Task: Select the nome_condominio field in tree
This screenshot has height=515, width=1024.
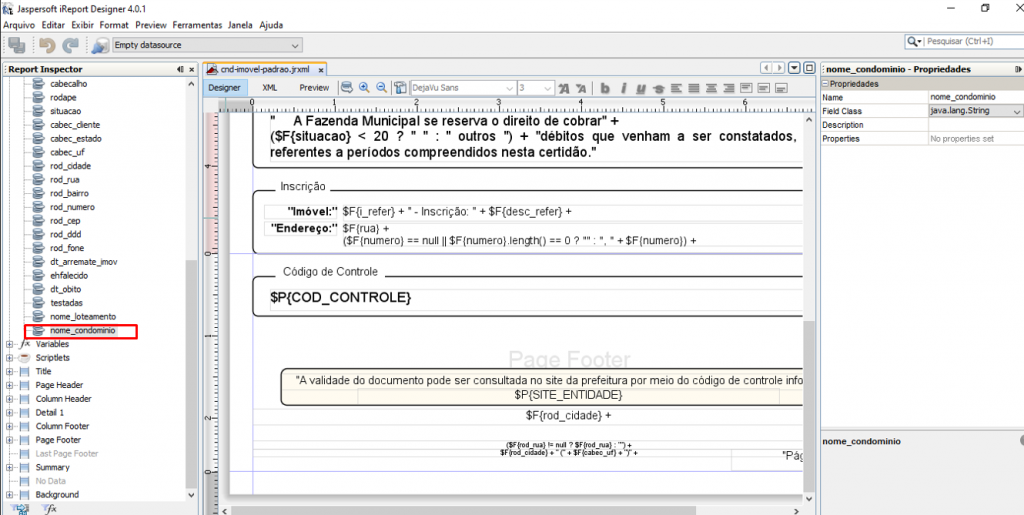Action: click(82, 331)
